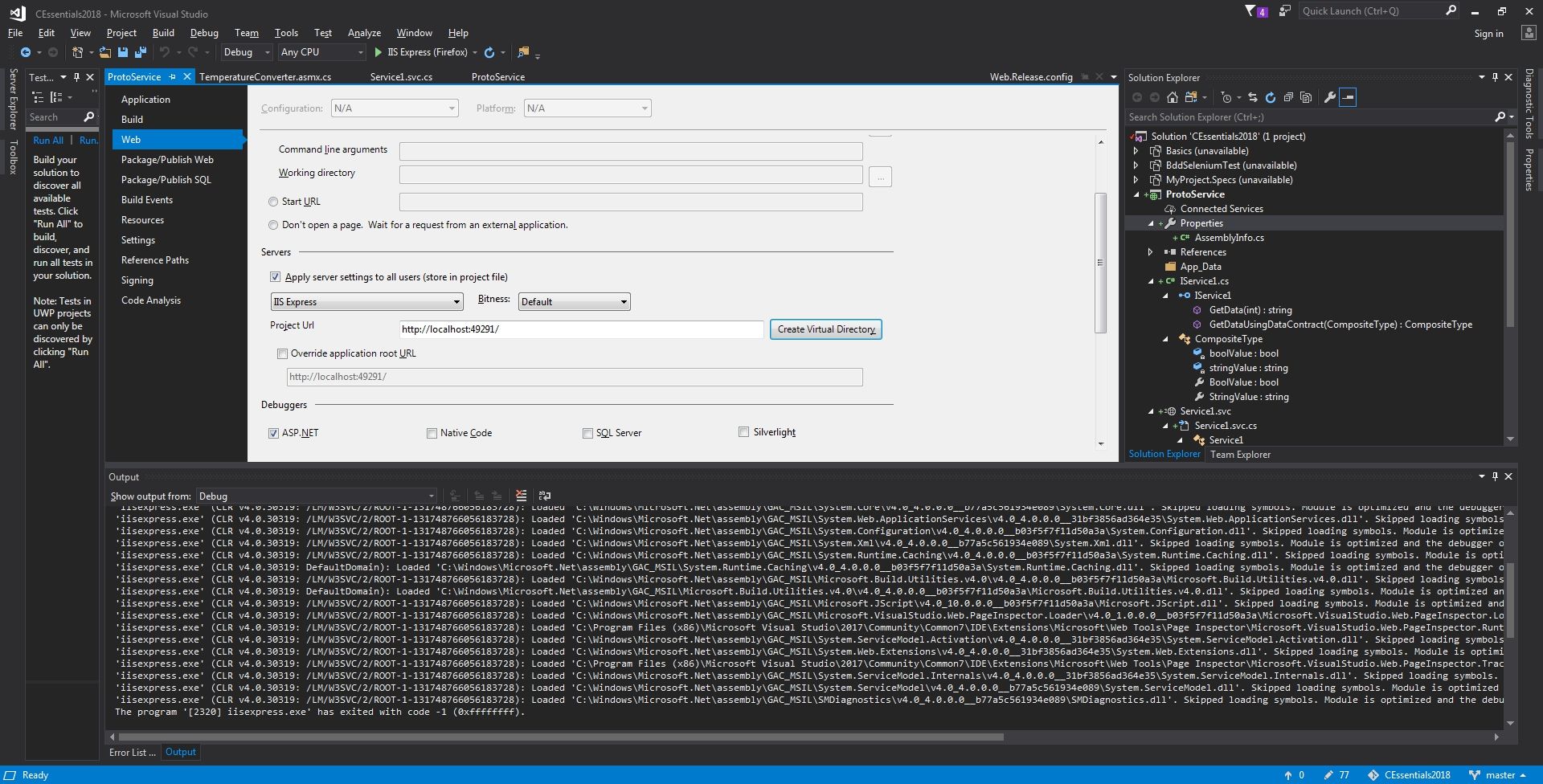
Task: Switch to TemperatureConverter.asmx.cs tab
Action: (265, 77)
